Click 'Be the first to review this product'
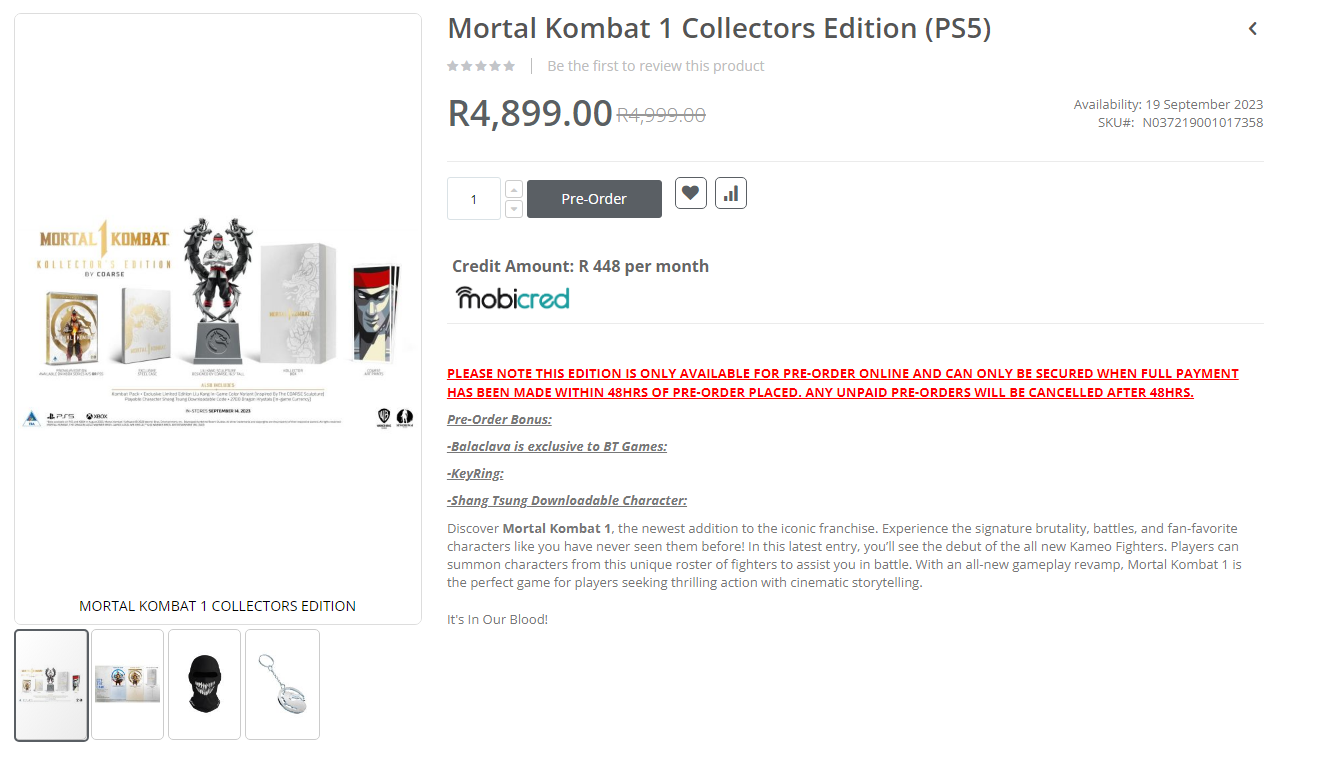 click(655, 66)
